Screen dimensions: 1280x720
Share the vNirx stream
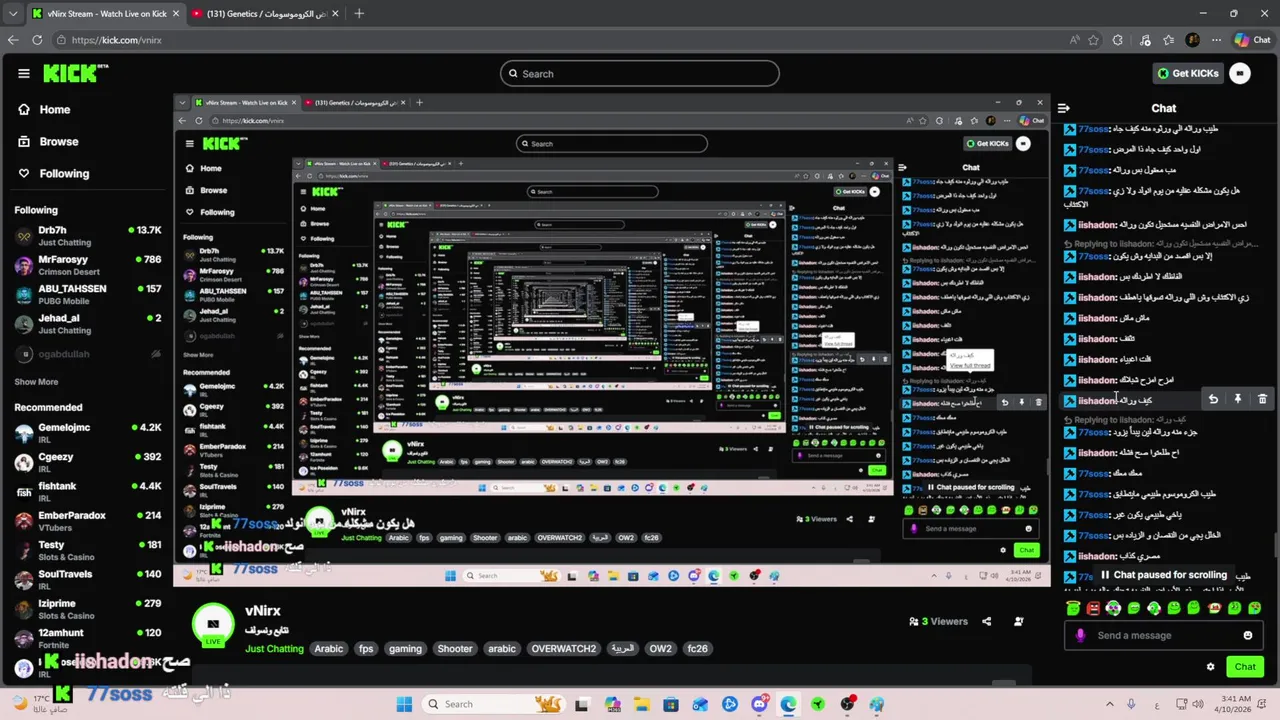[x=987, y=621]
